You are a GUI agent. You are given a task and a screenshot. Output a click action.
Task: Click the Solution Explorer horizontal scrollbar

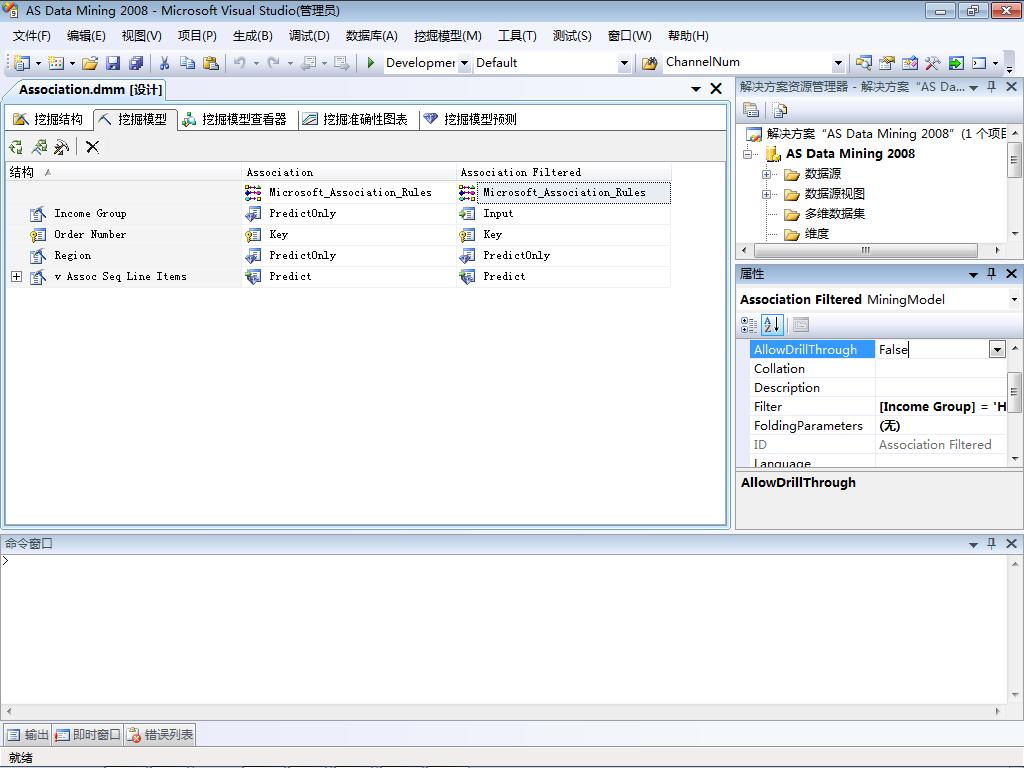(865, 250)
